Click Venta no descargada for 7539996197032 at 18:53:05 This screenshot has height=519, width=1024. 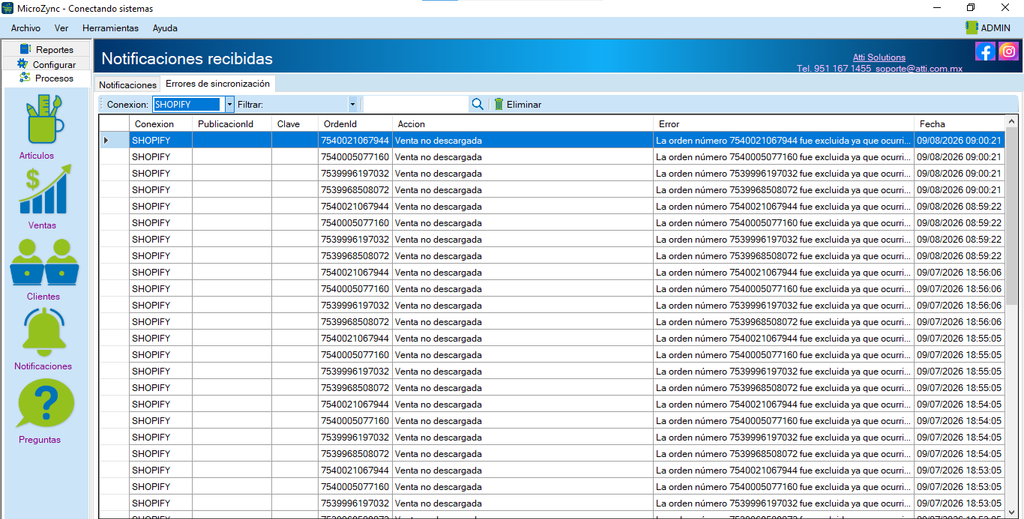coord(522,503)
